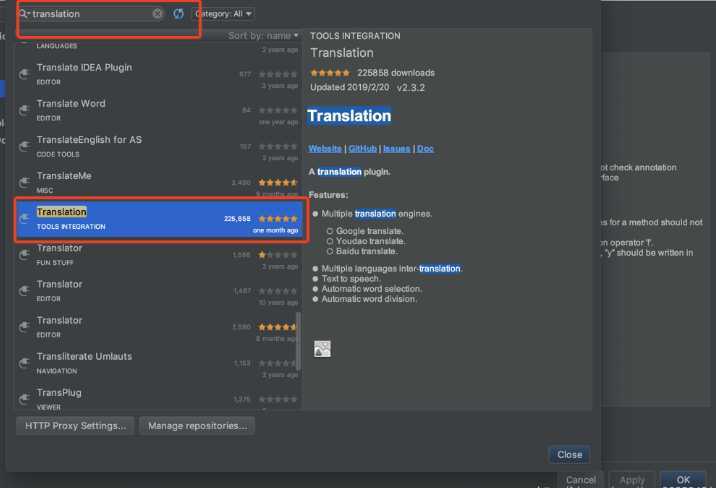This screenshot has height=488, width=716.
Task: Select the Translate IDEA Plugin row
Action: point(158,74)
